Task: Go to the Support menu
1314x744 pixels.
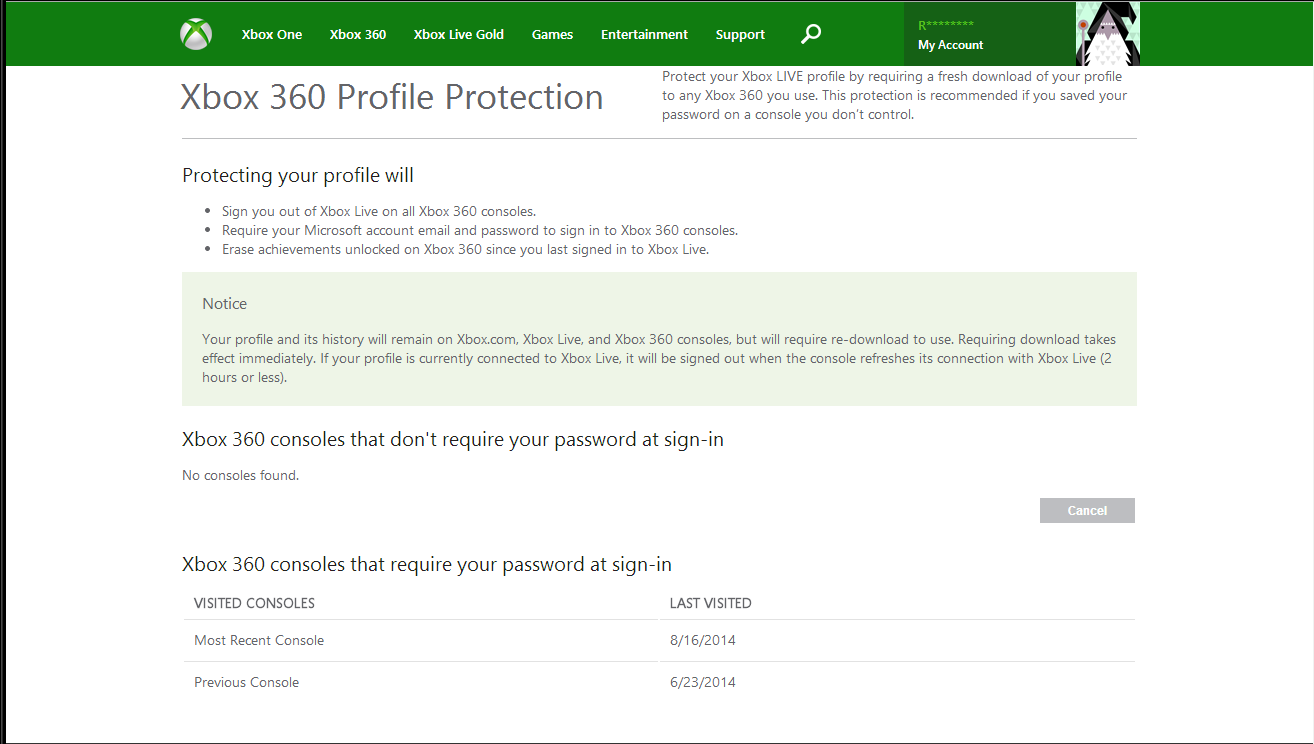Action: coord(740,34)
